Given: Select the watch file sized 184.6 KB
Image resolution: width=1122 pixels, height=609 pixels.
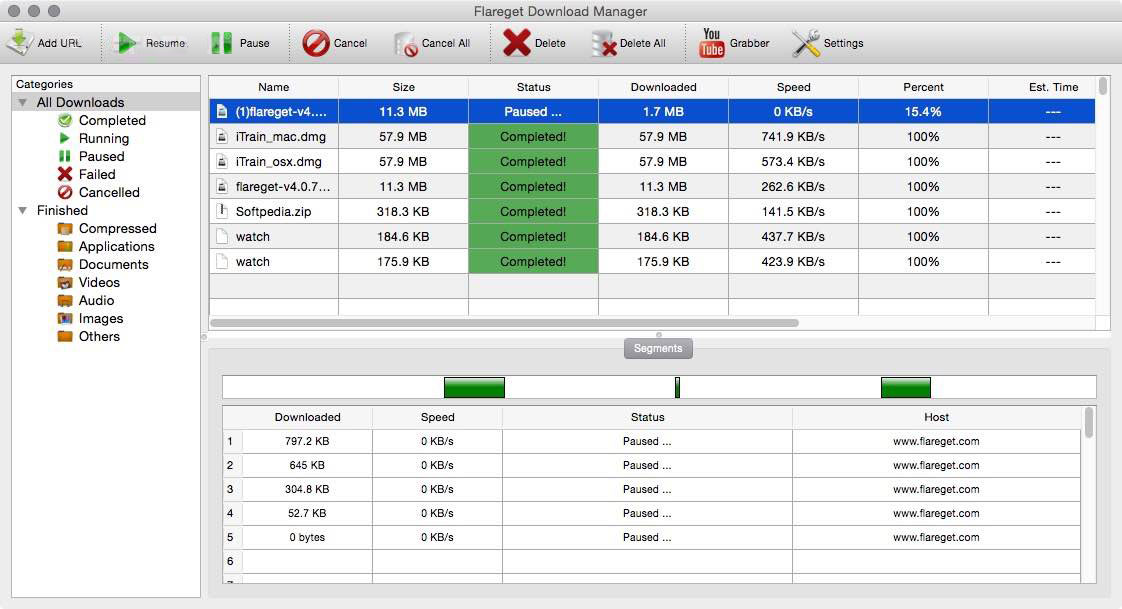Looking at the screenshot, I should point(253,237).
